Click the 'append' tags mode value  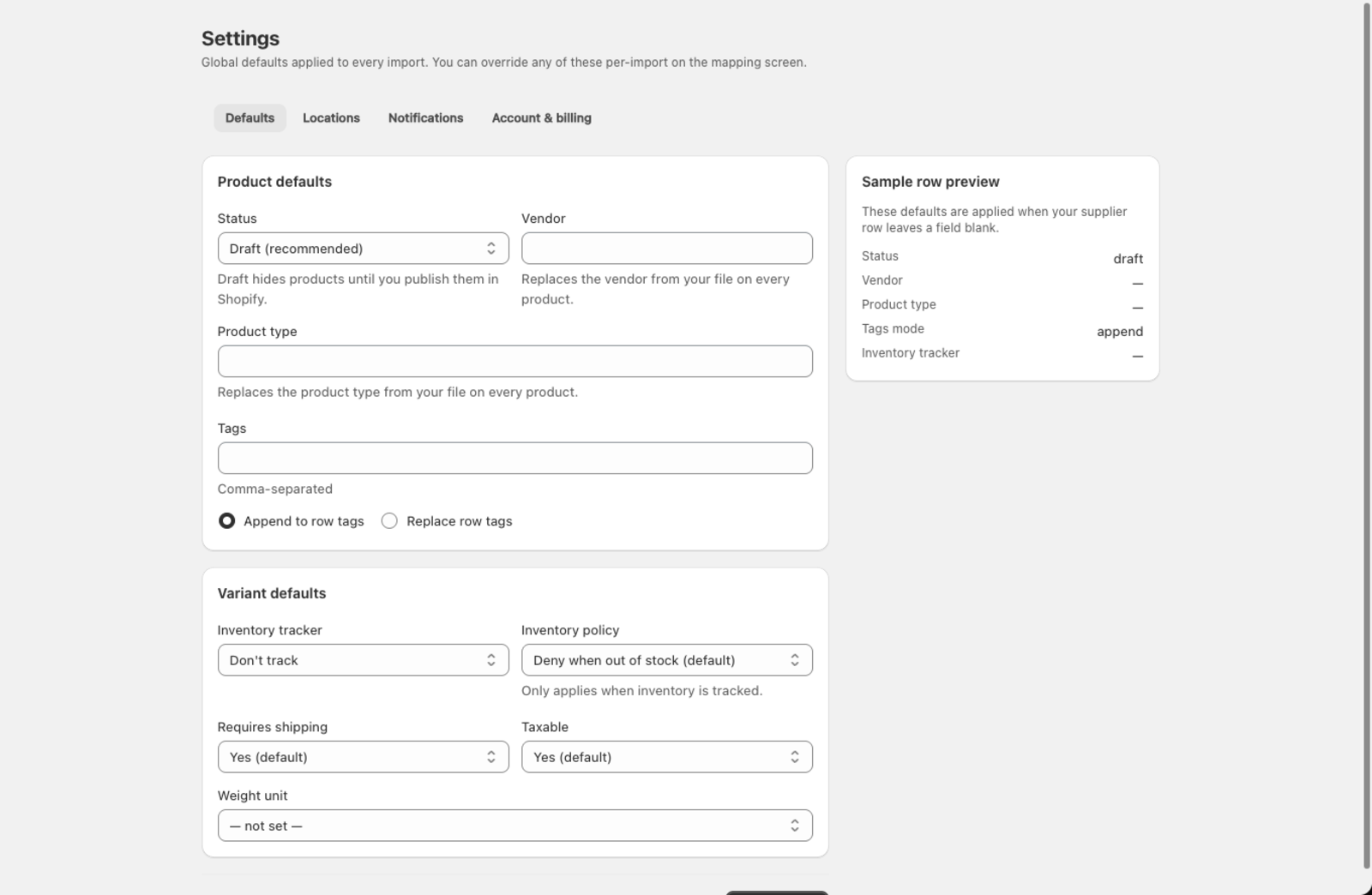click(x=1119, y=332)
